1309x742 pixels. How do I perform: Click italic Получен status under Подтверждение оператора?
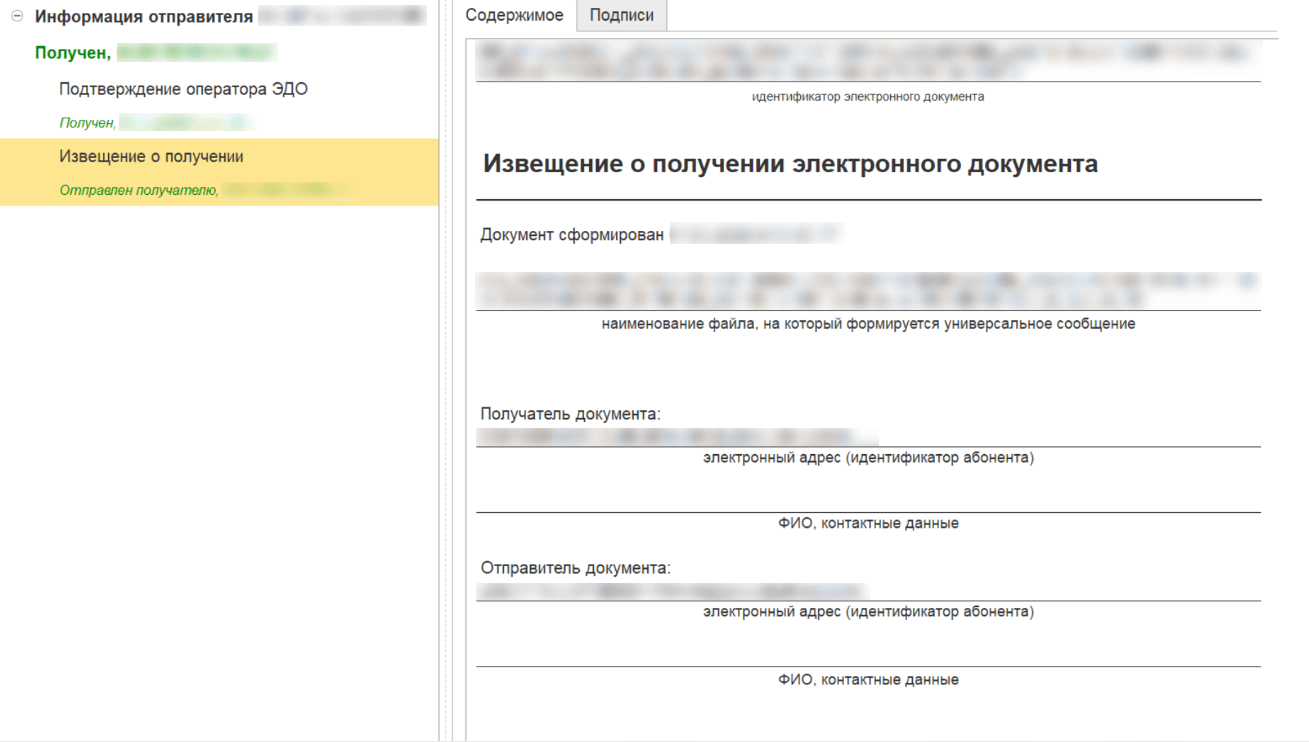[x=87, y=123]
